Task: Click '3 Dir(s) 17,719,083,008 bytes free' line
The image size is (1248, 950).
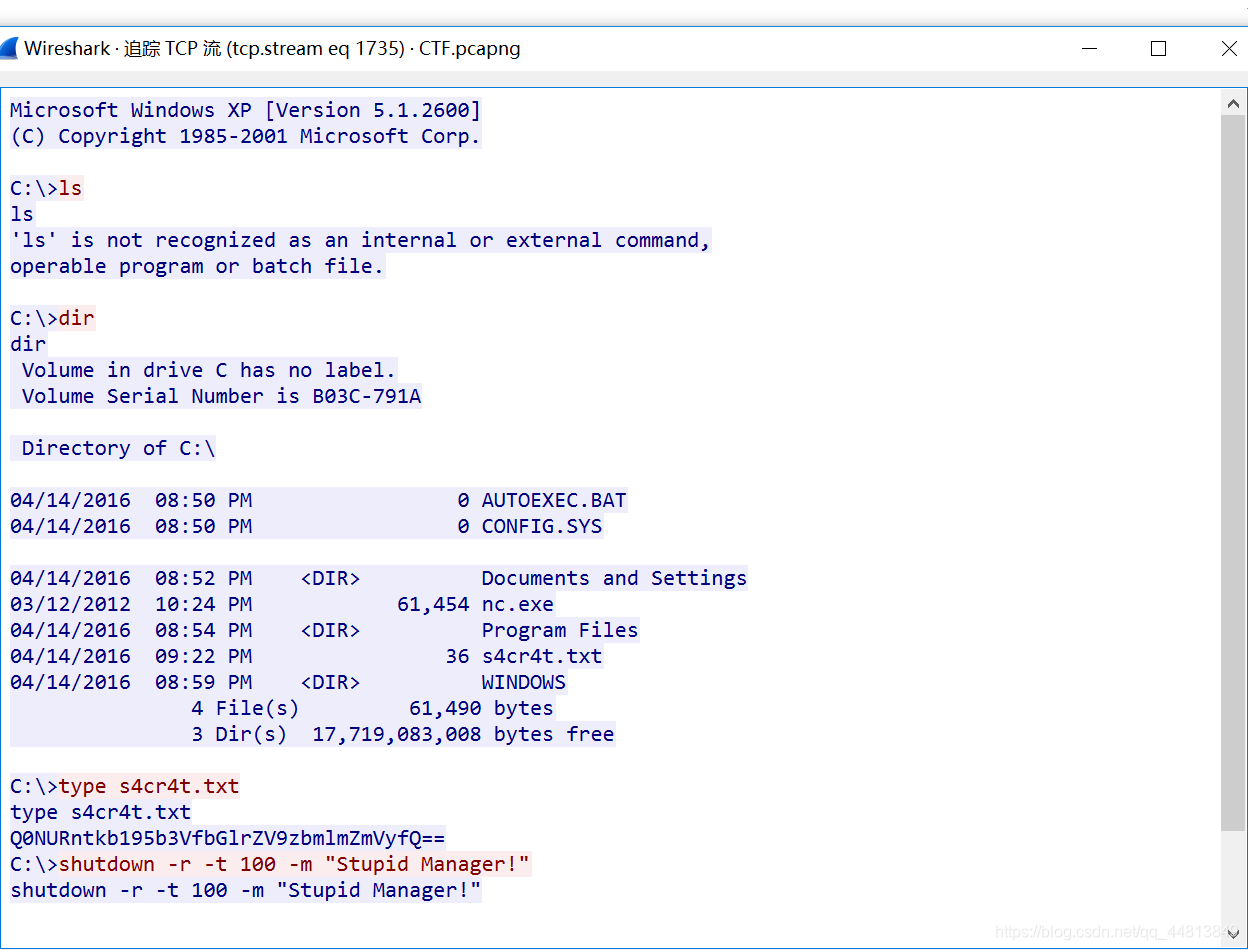Action: 402,734
